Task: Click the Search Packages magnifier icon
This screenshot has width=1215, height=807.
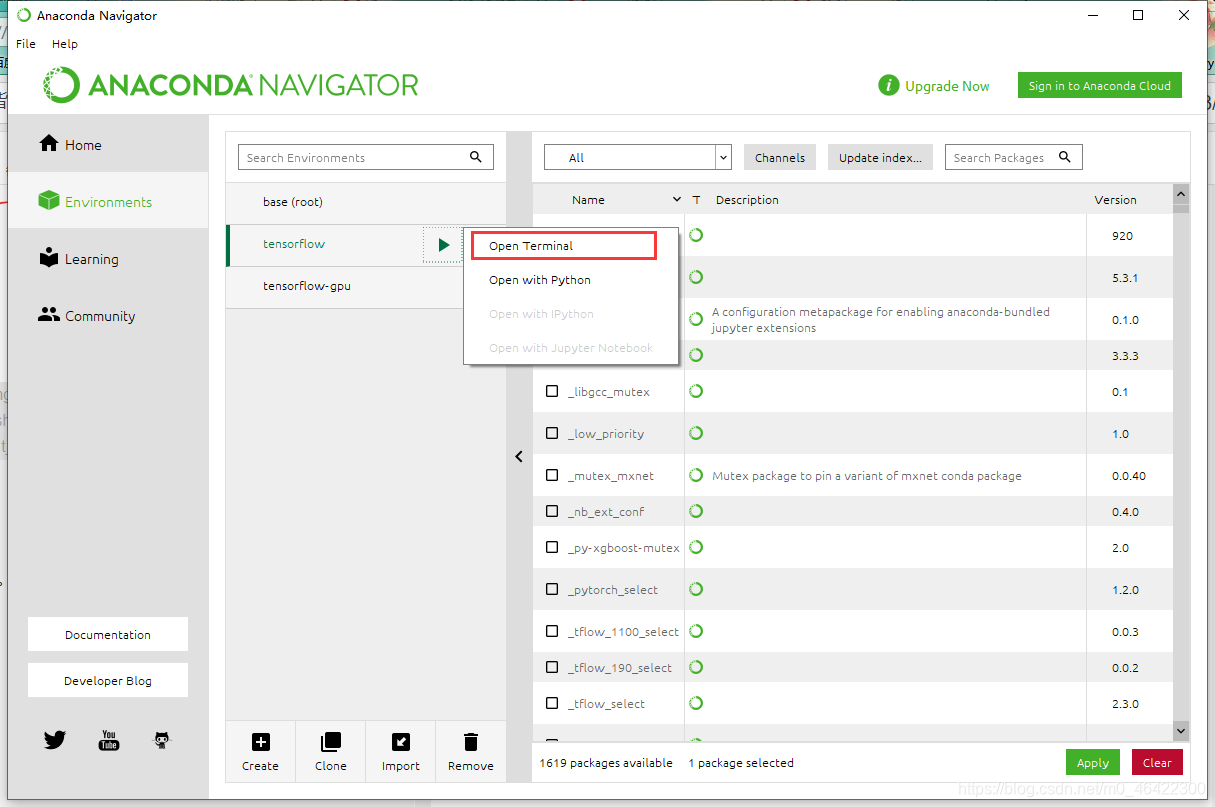Action: click(x=1065, y=157)
